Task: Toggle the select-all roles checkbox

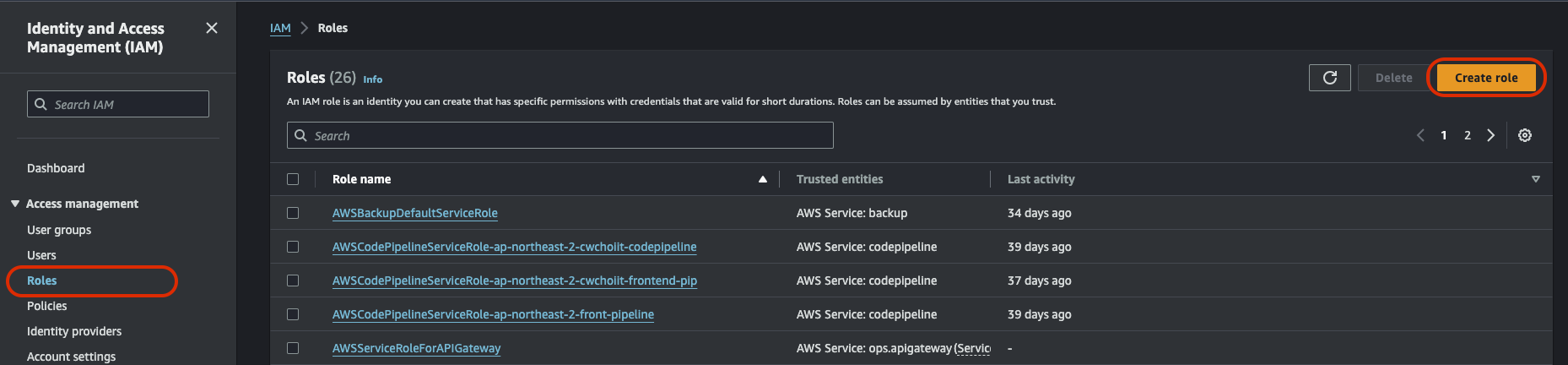Action: (x=293, y=179)
